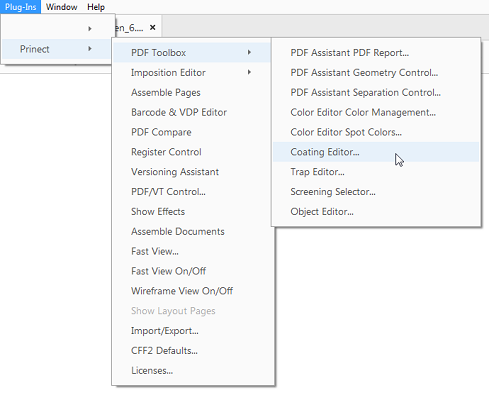Open Licenses dialog
The width and height of the screenshot is (489, 400).
(192, 370)
